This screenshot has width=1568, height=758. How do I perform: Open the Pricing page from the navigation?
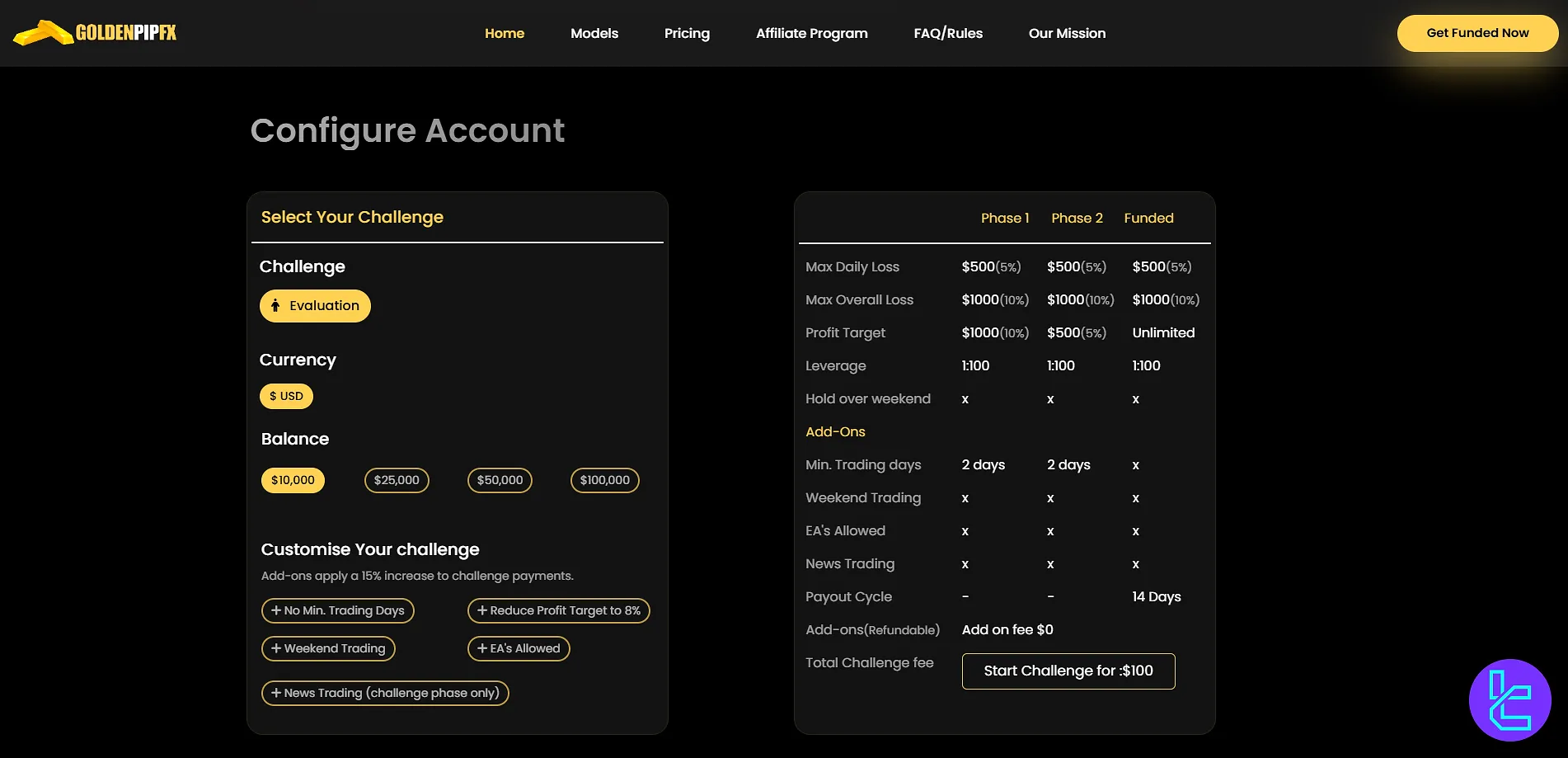[687, 33]
